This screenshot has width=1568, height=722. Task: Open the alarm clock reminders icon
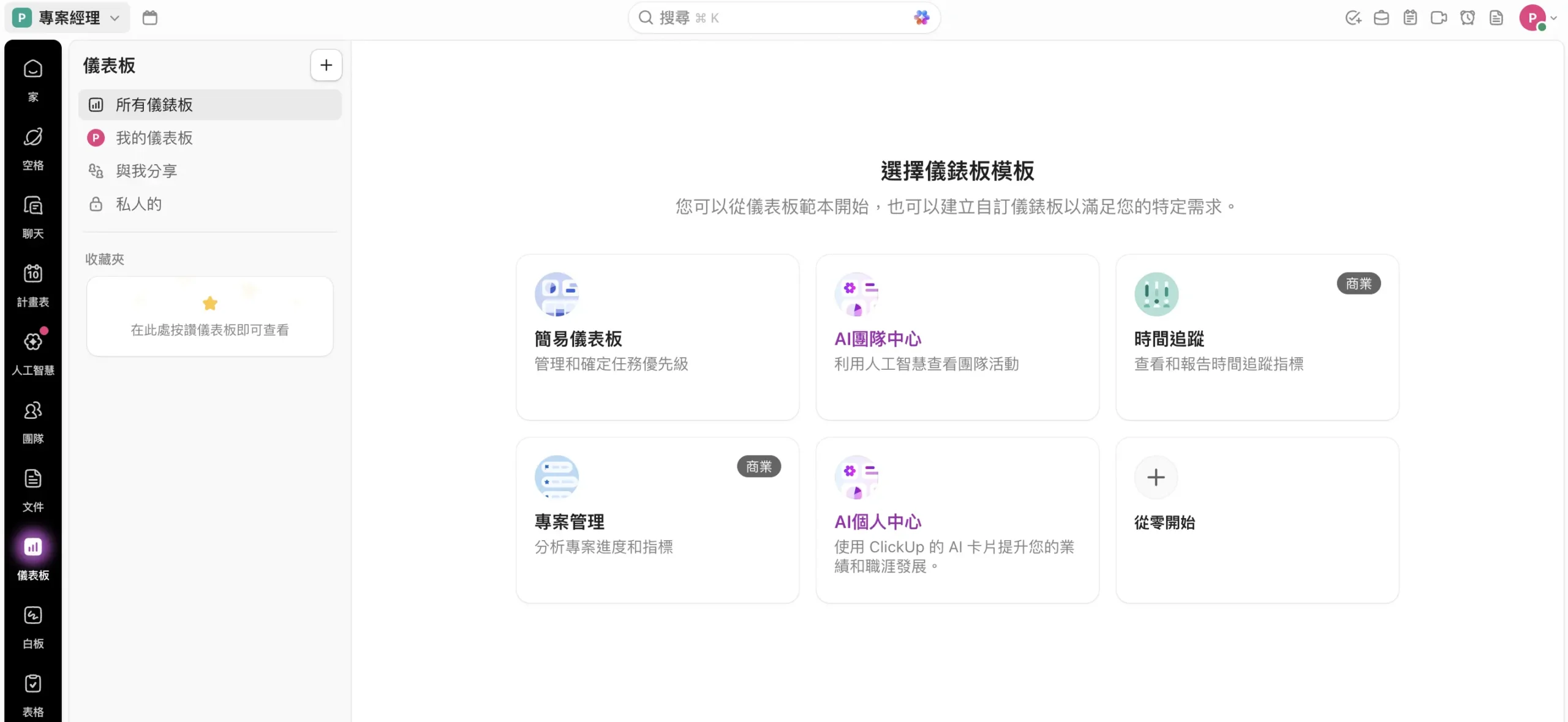[x=1468, y=18]
